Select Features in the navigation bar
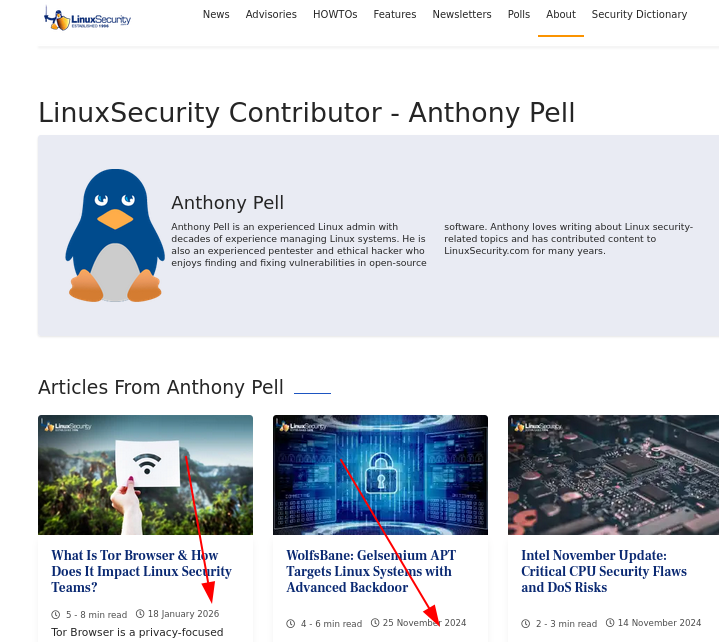Image resolution: width=719 pixels, height=642 pixels. tap(395, 15)
